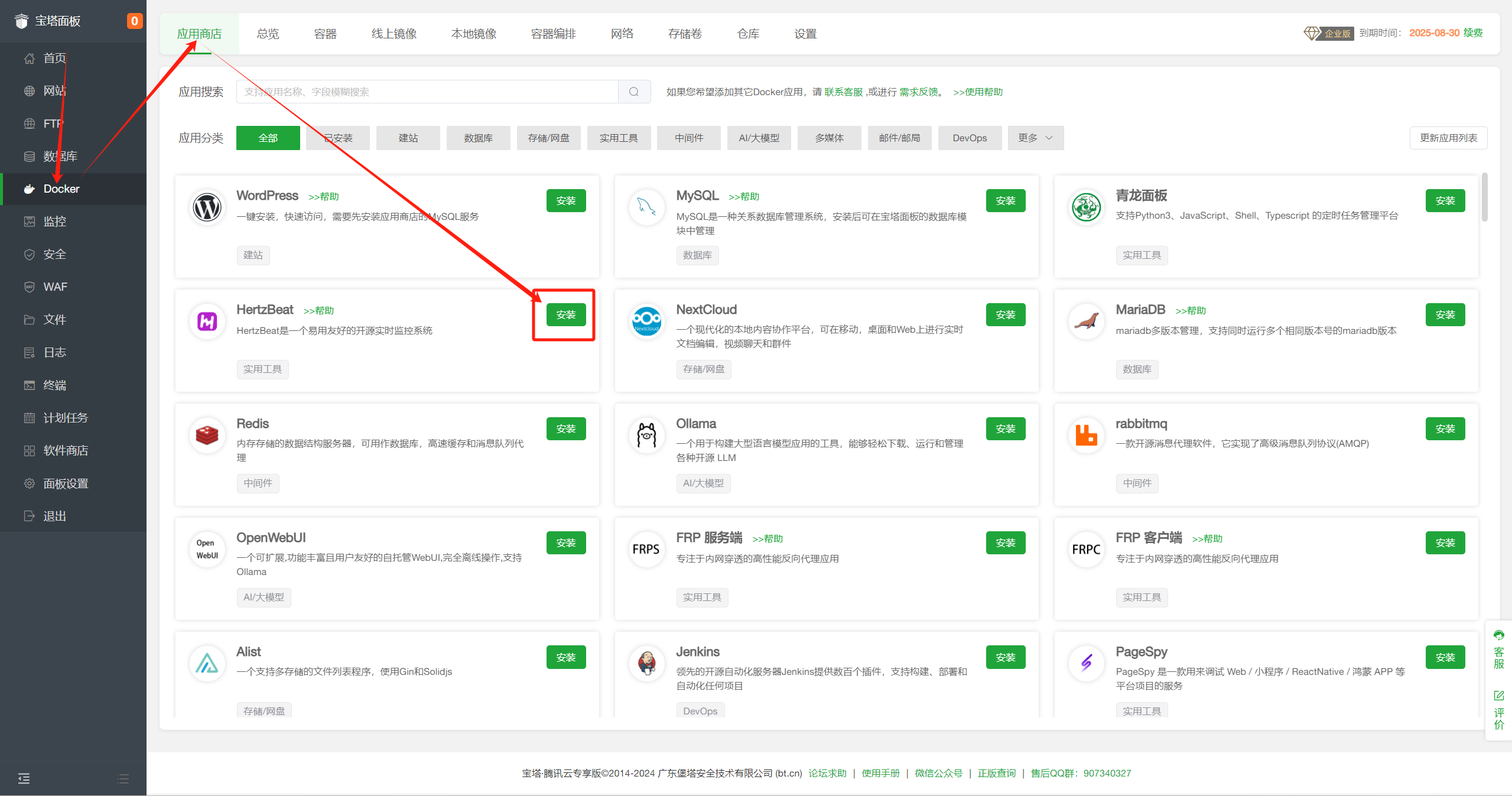Filter apps by AI/大模型 category

[x=759, y=138]
